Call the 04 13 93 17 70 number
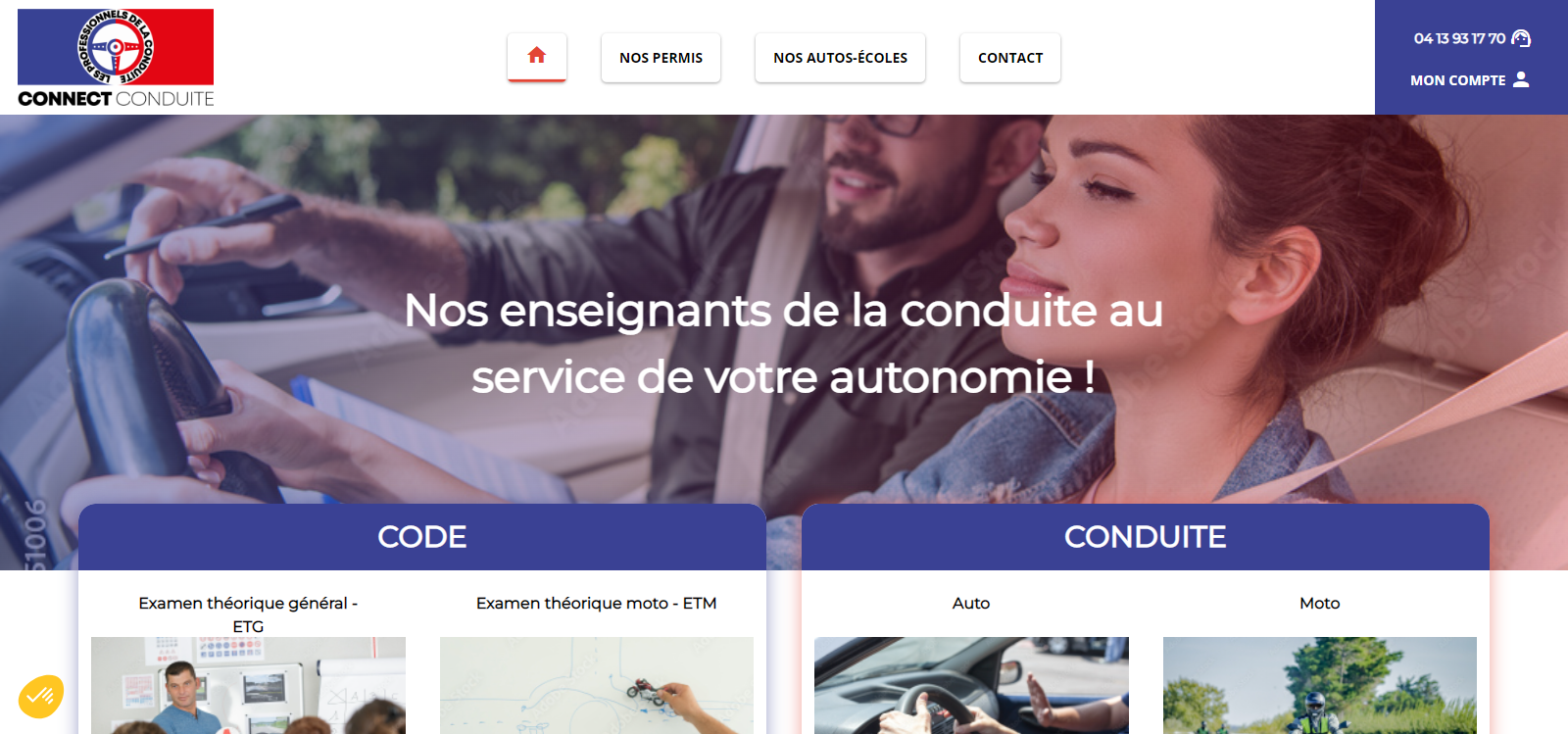 [x=1459, y=38]
